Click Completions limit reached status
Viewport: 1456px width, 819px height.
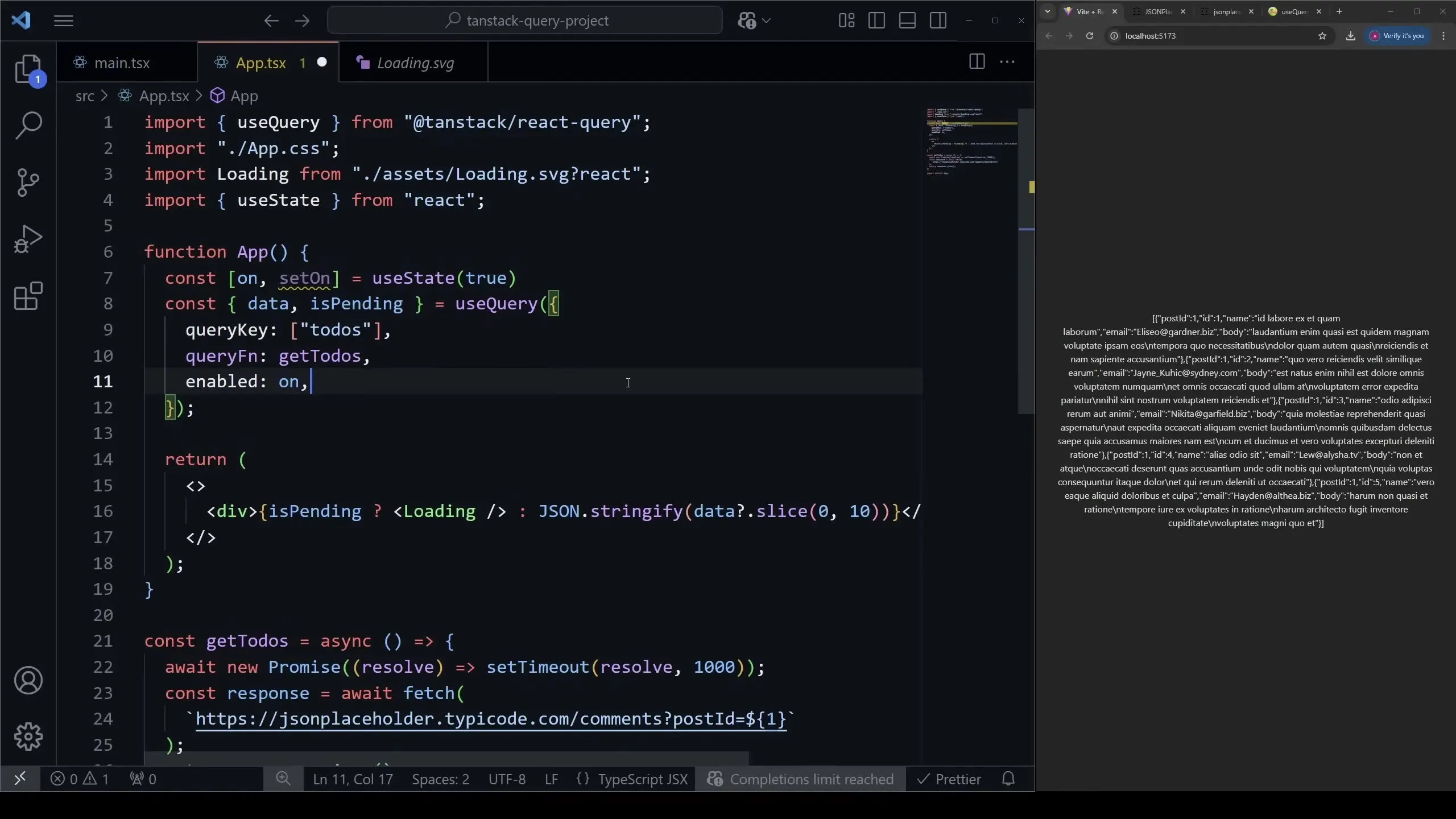click(800, 779)
